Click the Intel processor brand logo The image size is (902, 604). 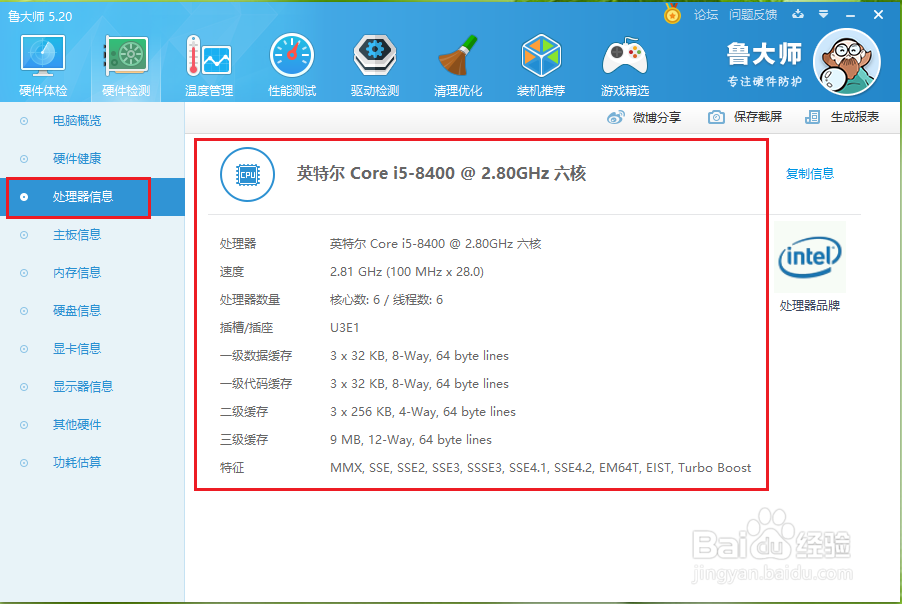(x=810, y=257)
